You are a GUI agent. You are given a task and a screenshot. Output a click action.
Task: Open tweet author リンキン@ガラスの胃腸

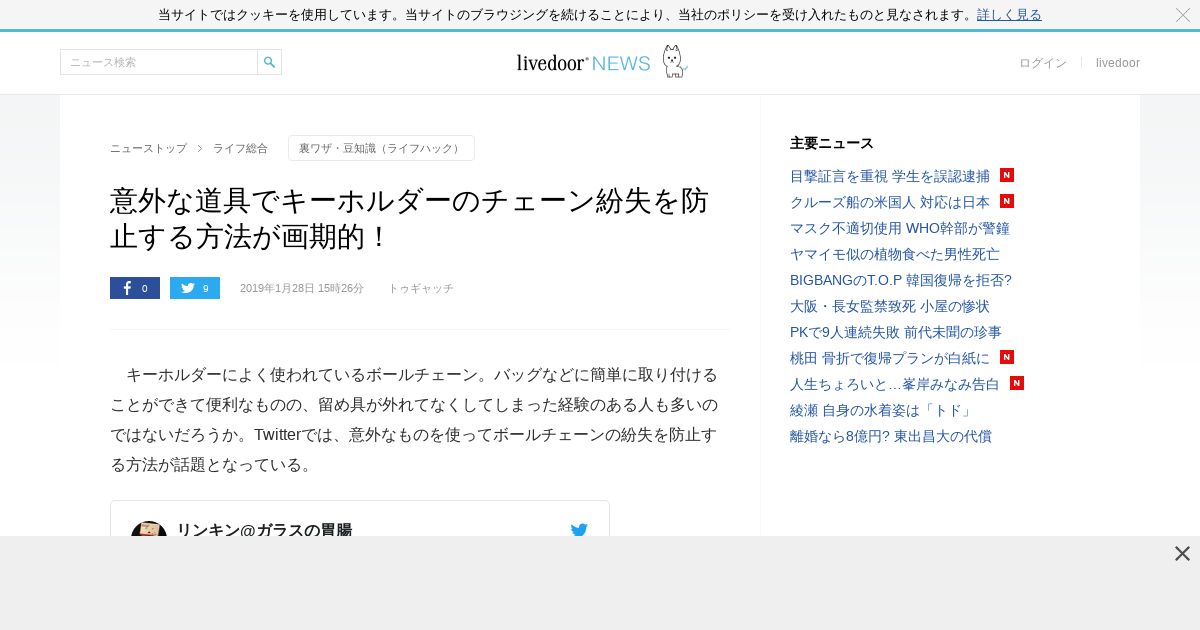(264, 530)
